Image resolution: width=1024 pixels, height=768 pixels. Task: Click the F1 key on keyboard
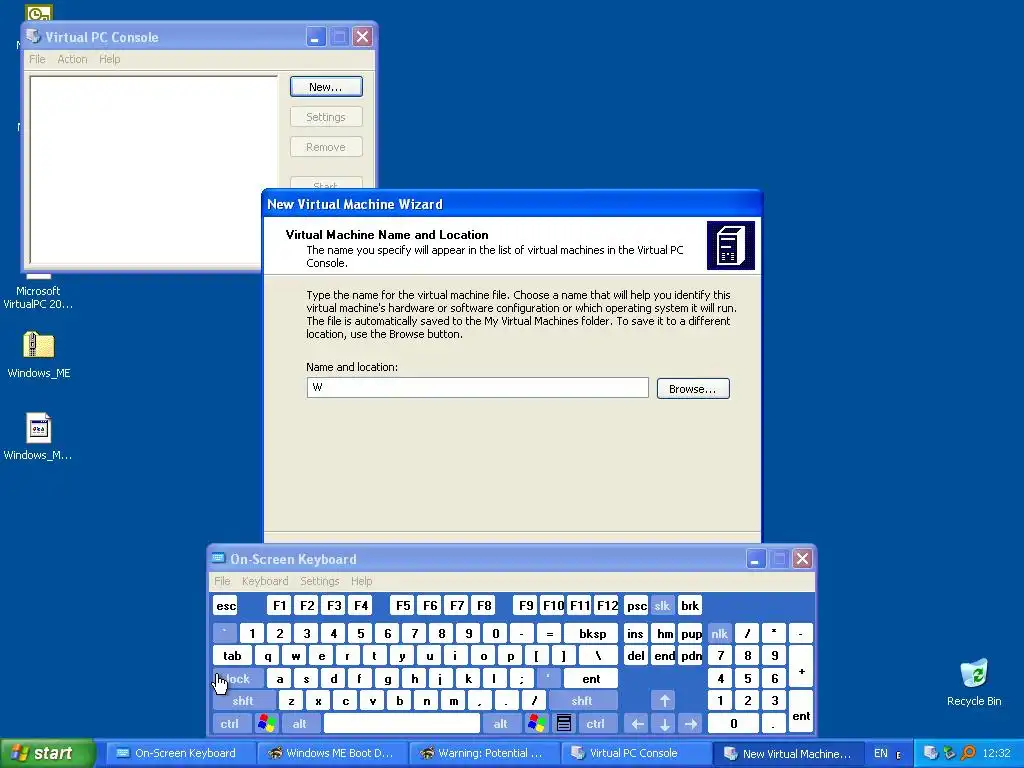(x=280, y=606)
